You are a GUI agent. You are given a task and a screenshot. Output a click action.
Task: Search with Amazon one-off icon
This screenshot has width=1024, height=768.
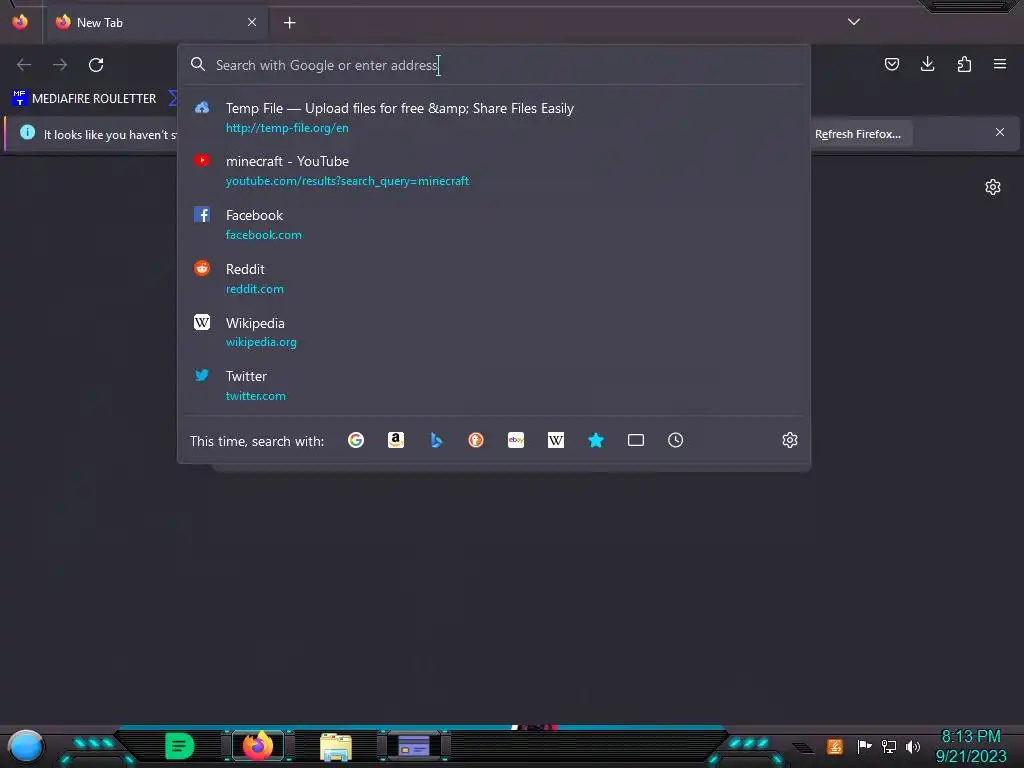click(x=396, y=440)
